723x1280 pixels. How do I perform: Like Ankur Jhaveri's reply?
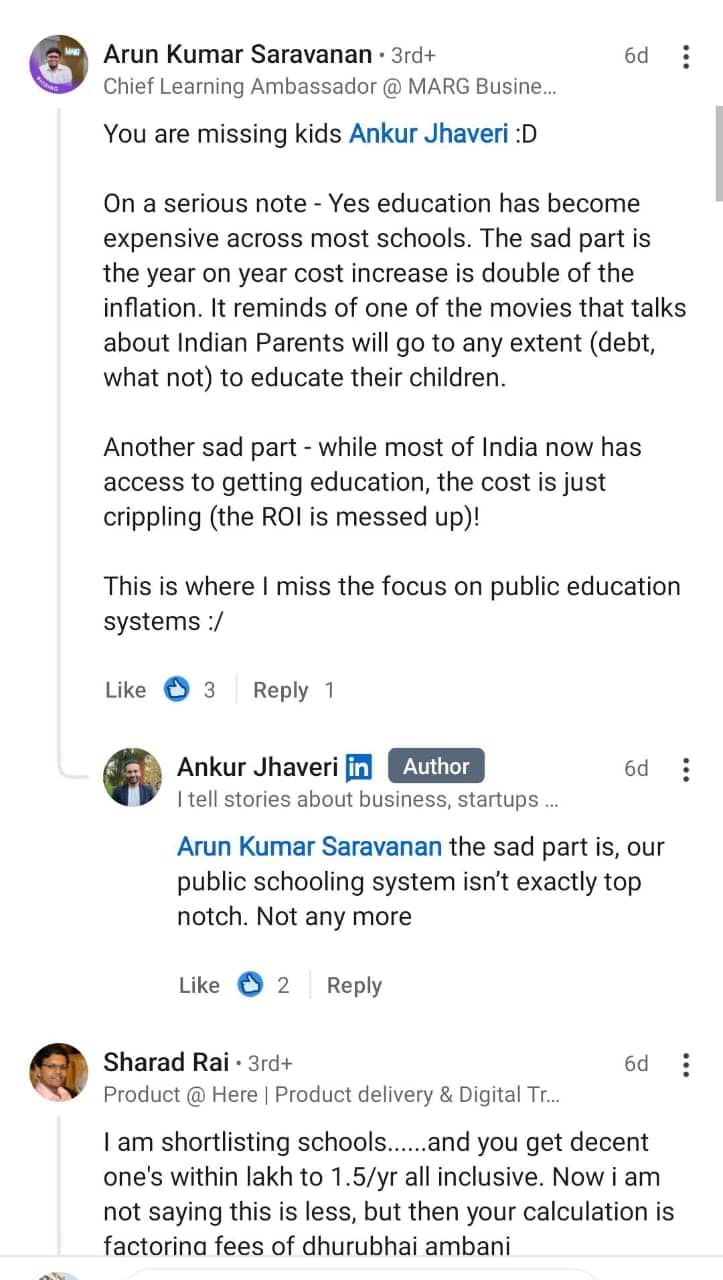[x=199, y=985]
